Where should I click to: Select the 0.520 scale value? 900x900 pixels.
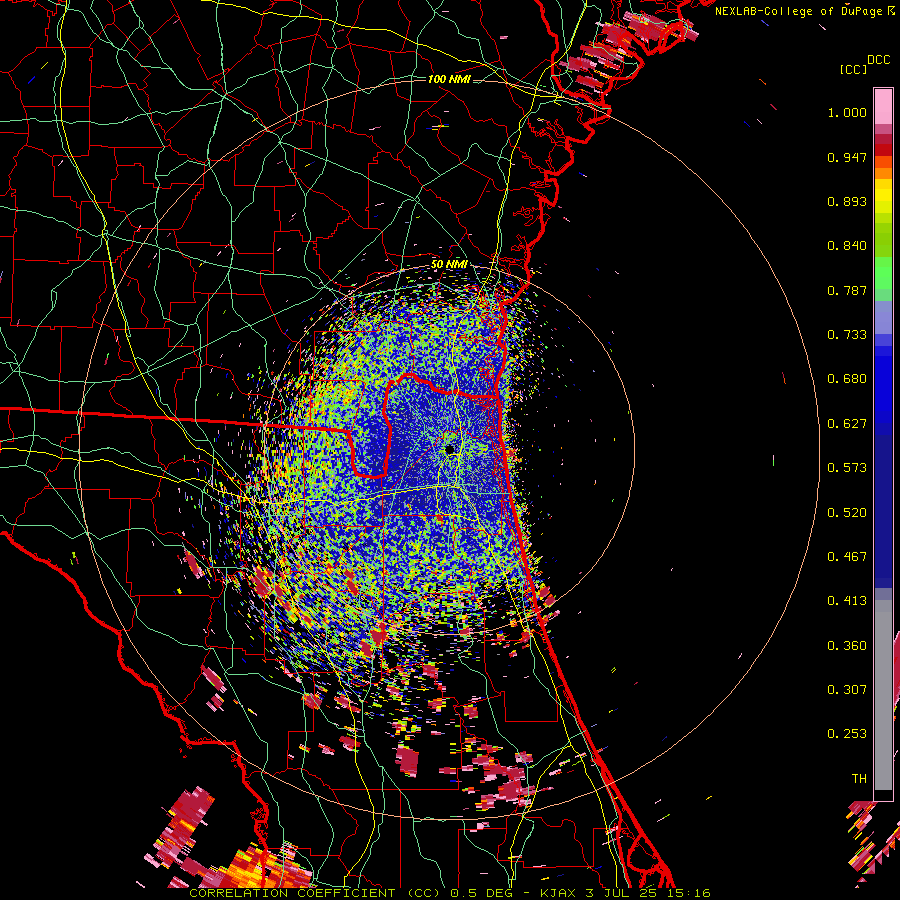point(847,513)
